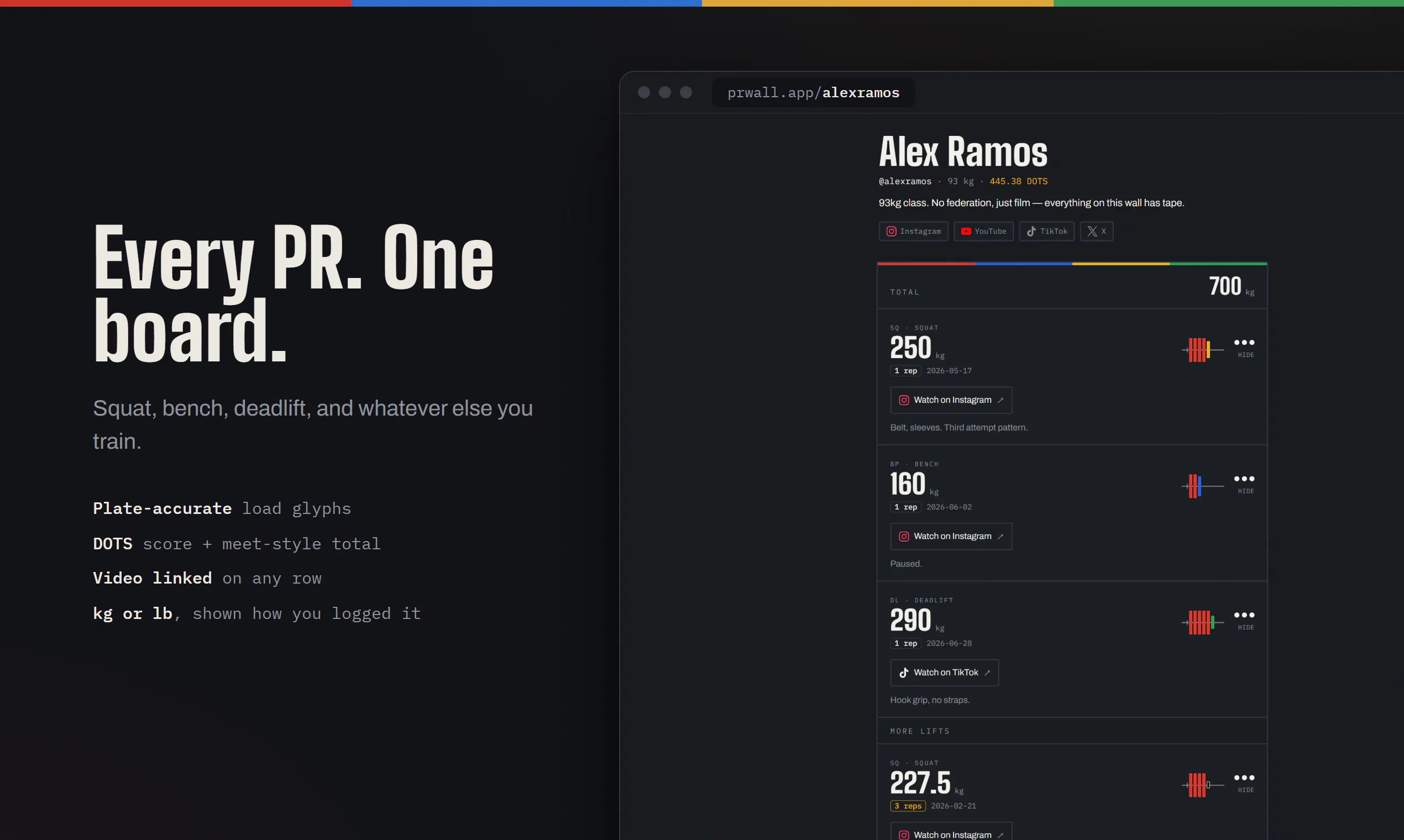Image resolution: width=1404 pixels, height=840 pixels.
Task: Click the TikTok icon in the deadlift video button
Action: pos(904,673)
